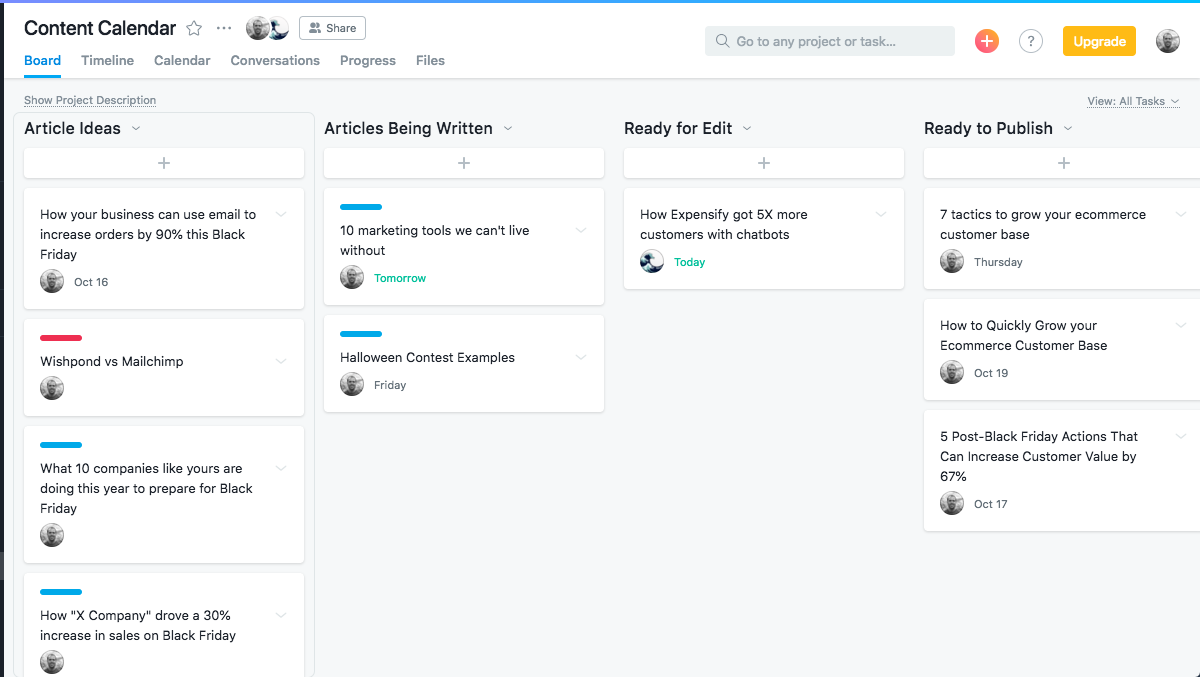1200x677 pixels.
Task: Click the blue tag on 10 marketing tools card
Action: [x=361, y=207]
